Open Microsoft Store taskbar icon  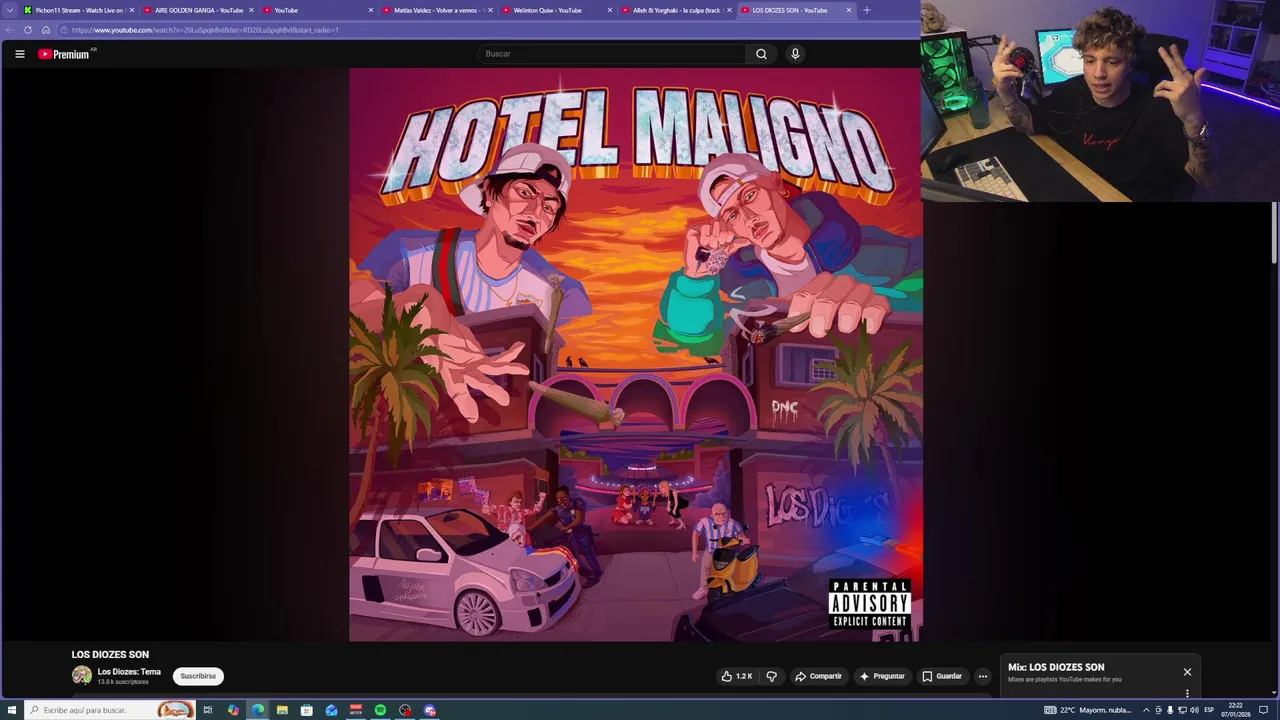pos(307,710)
